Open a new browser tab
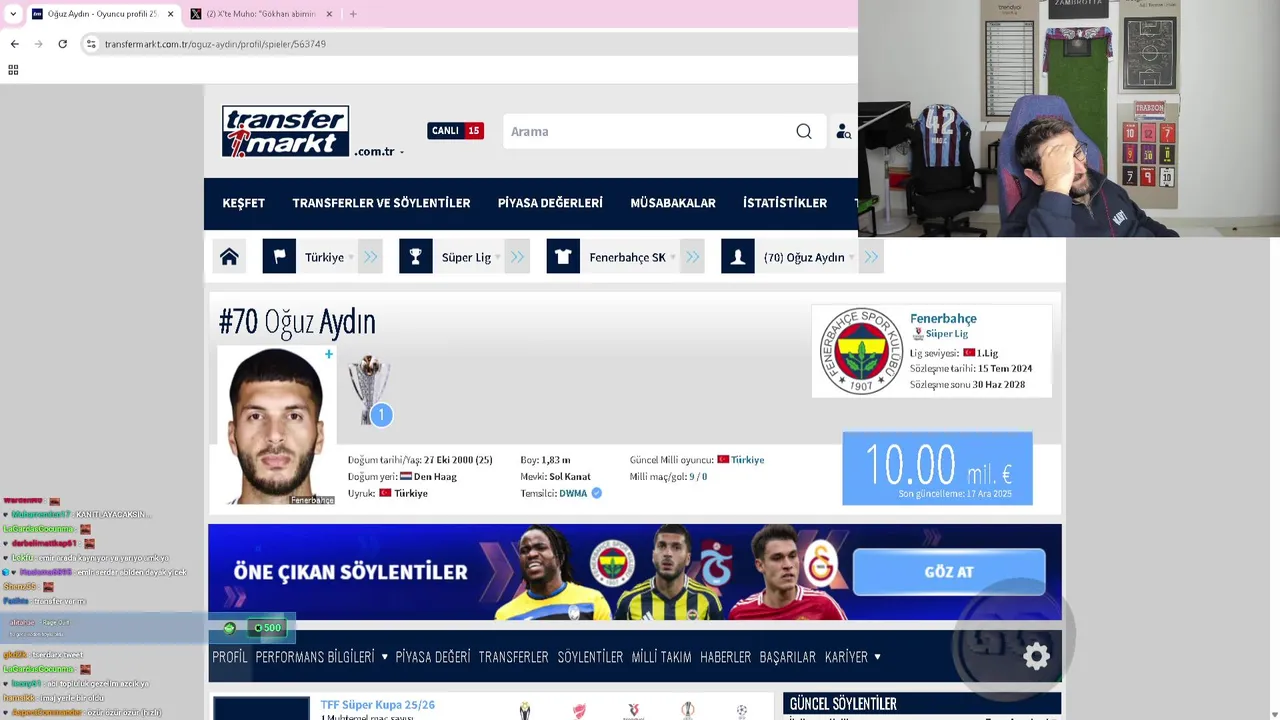 point(353,14)
